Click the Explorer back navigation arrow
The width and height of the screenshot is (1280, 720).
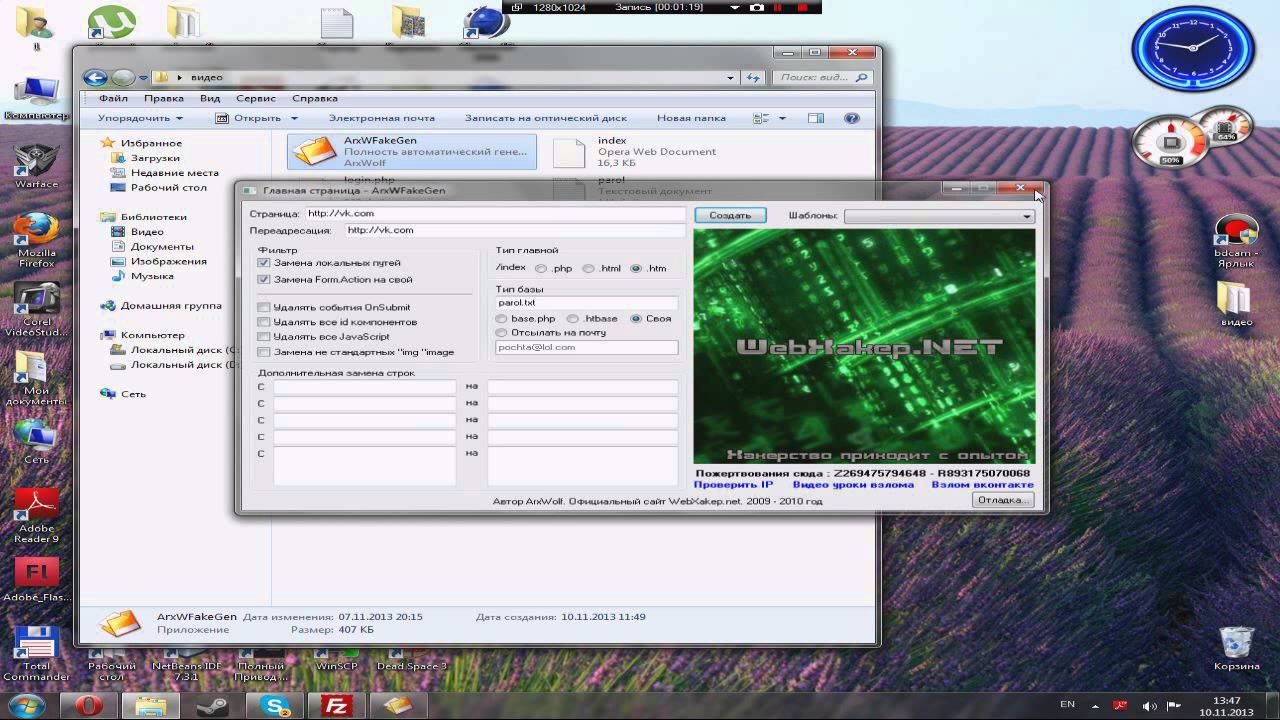pos(95,77)
